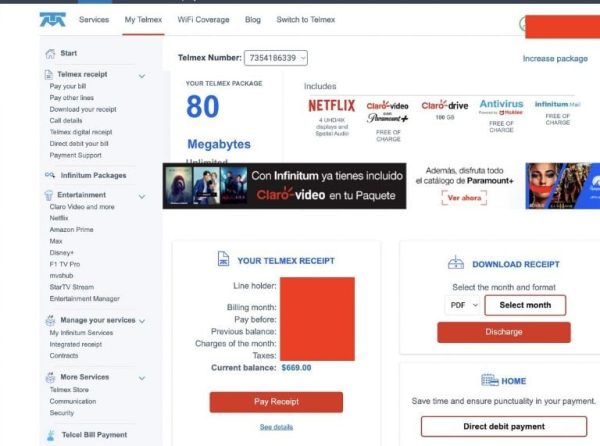Click the Telmex receipt document icon
600x446 pixels.
[49, 75]
